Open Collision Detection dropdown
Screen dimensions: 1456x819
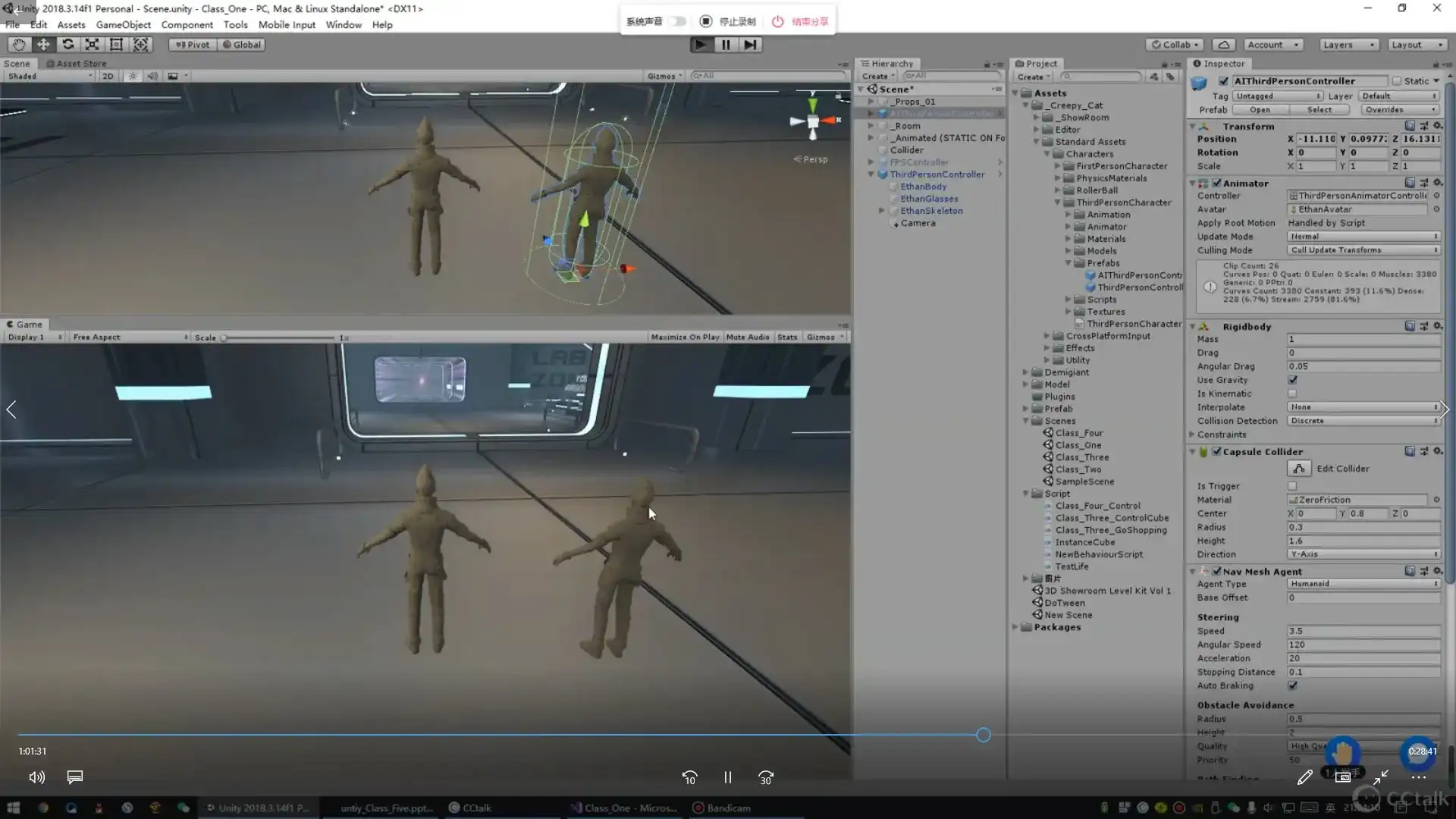click(x=1363, y=421)
